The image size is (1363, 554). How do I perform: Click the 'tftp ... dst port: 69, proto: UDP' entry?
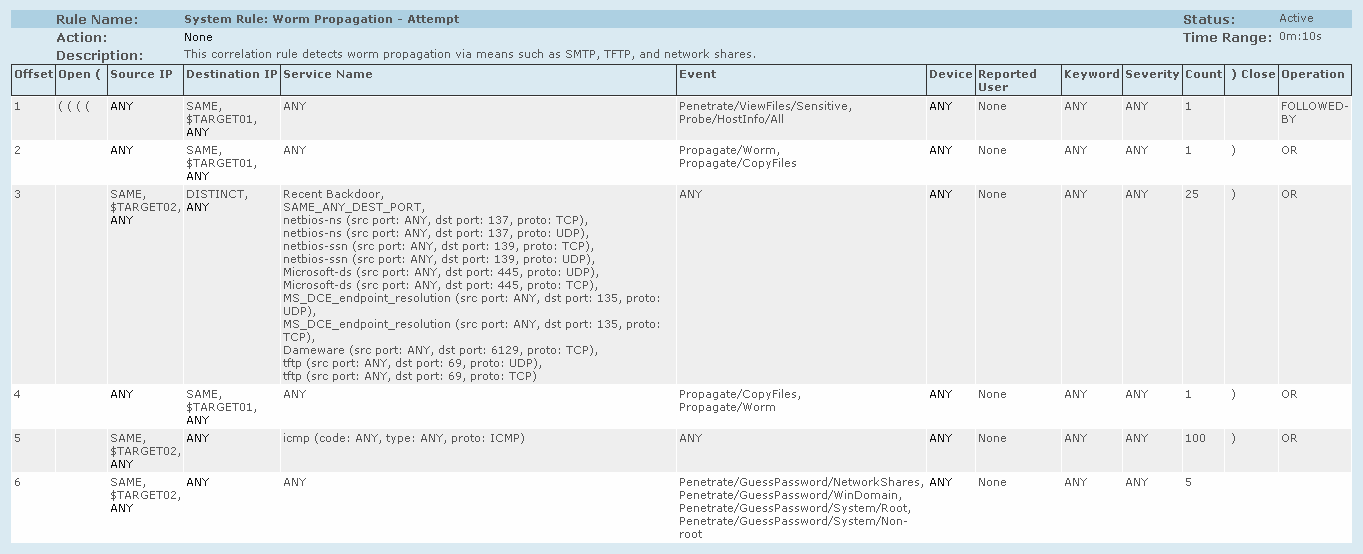[x=414, y=363]
